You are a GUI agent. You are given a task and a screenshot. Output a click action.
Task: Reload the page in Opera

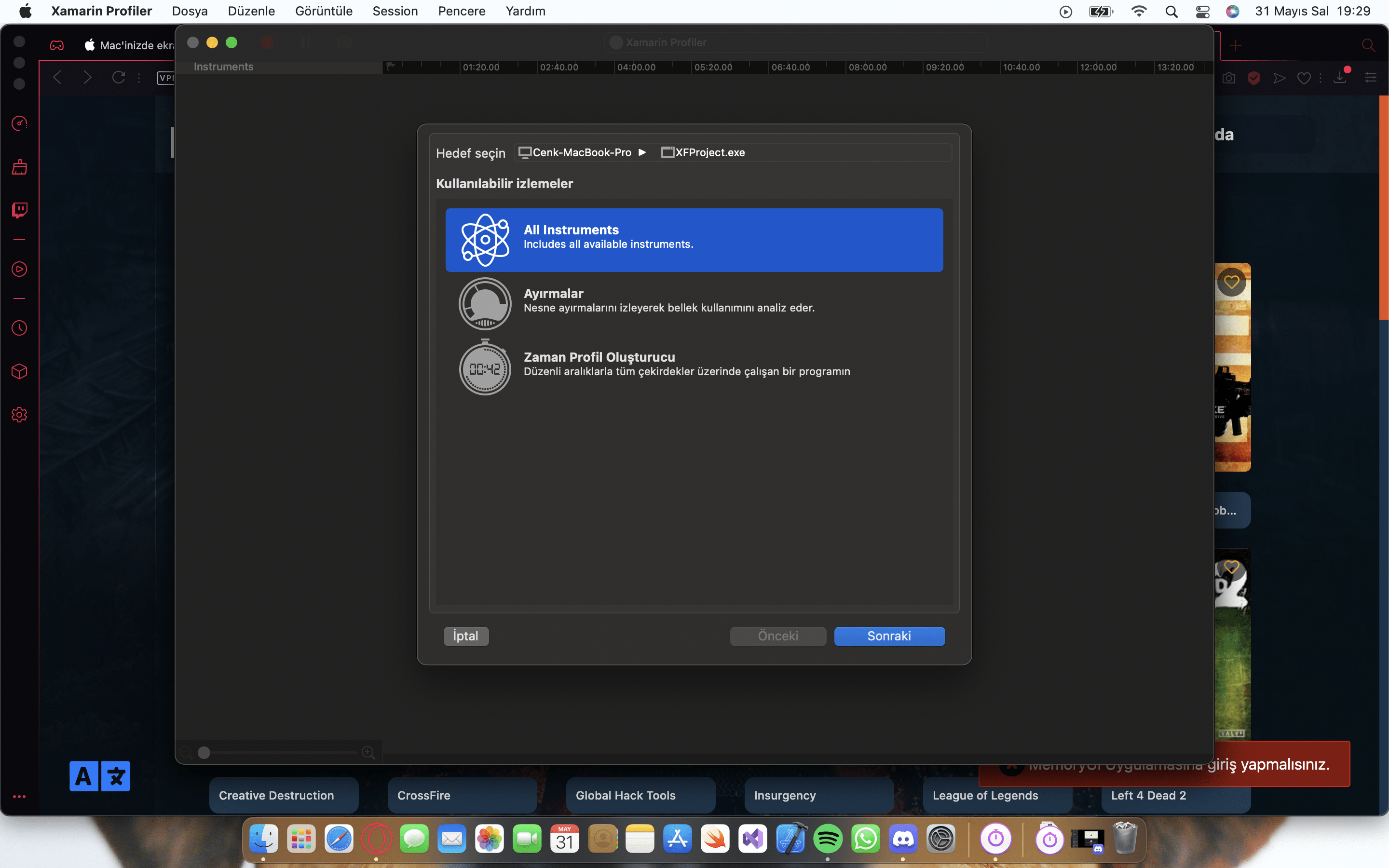118,78
